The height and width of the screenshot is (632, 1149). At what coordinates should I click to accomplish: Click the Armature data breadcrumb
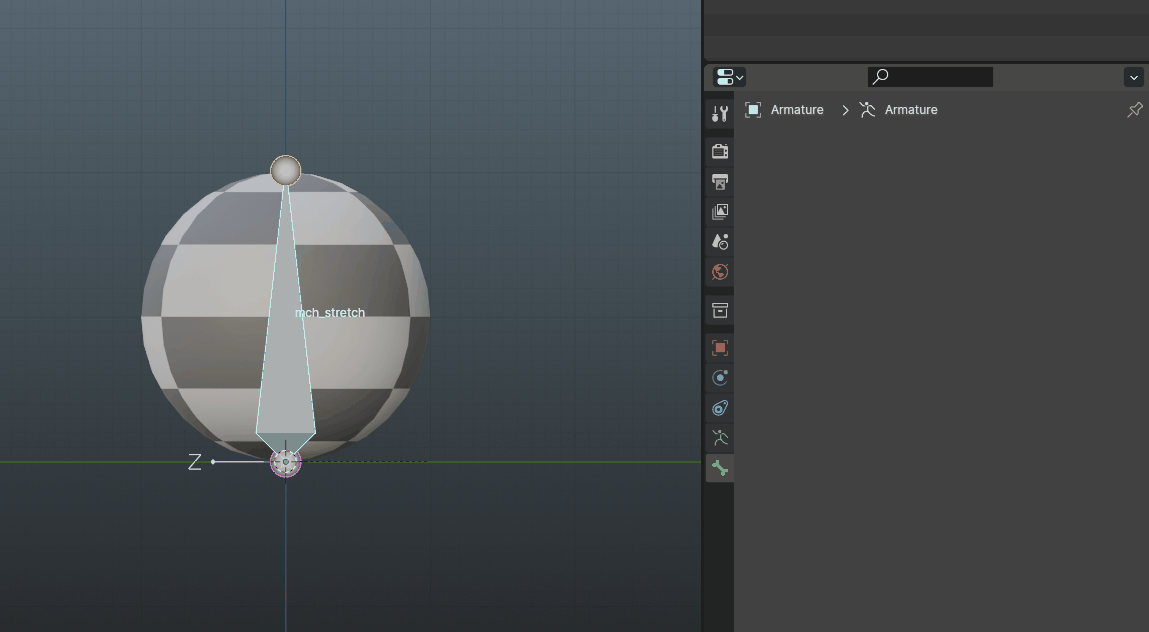[x=910, y=110]
